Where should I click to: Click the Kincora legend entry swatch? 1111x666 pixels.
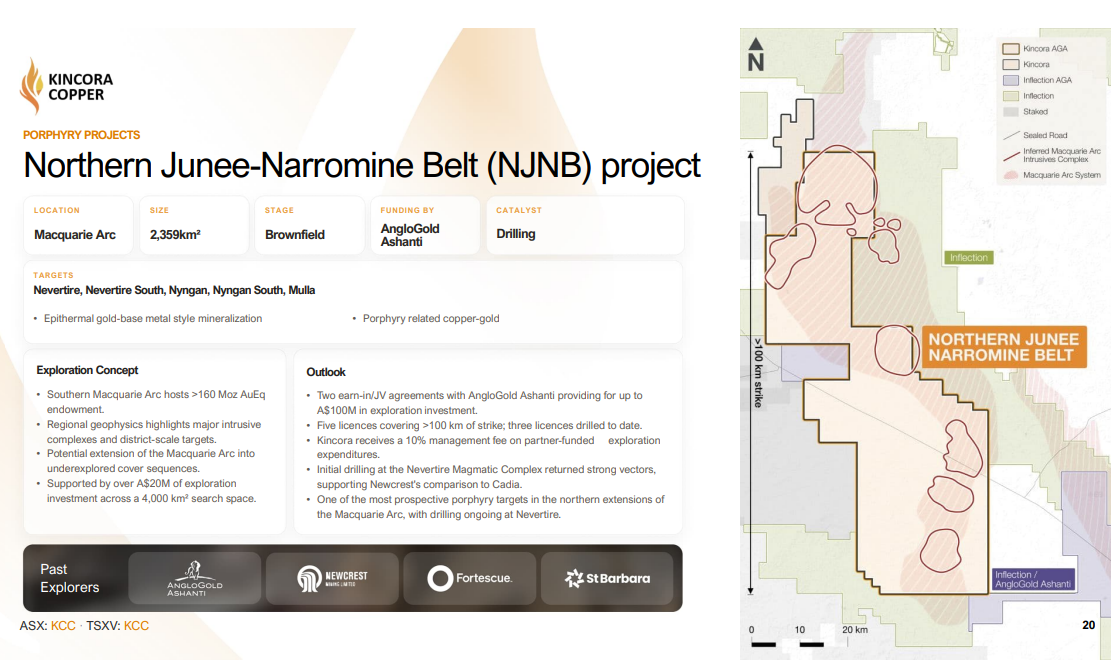coord(1010,64)
